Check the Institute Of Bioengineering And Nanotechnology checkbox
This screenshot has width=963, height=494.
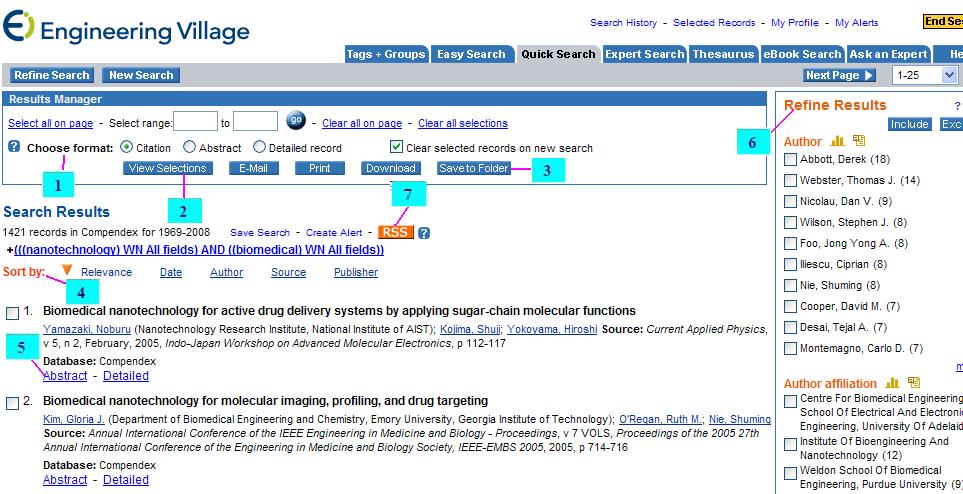(x=790, y=444)
